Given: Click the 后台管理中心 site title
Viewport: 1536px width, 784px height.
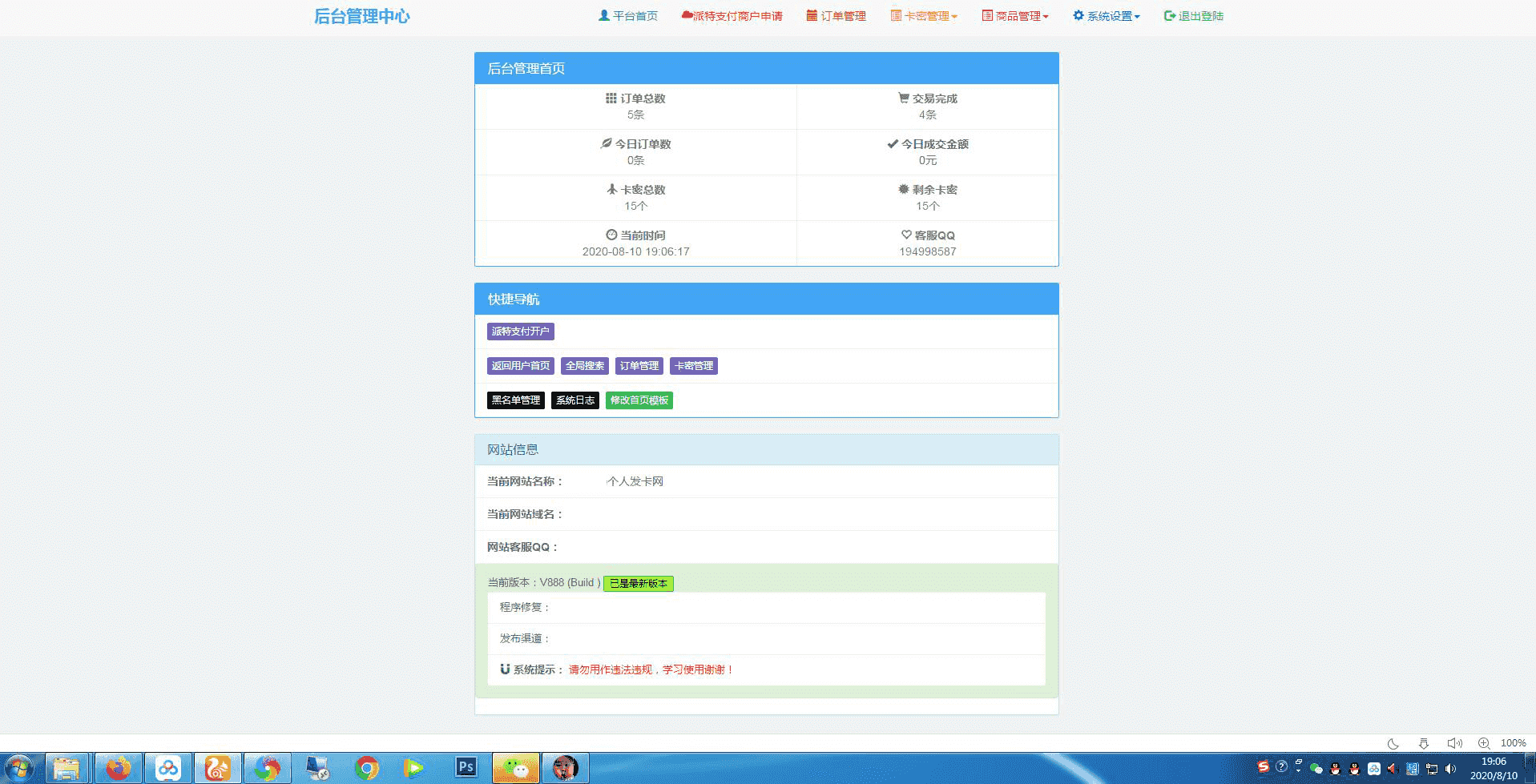Looking at the screenshot, I should [x=361, y=17].
